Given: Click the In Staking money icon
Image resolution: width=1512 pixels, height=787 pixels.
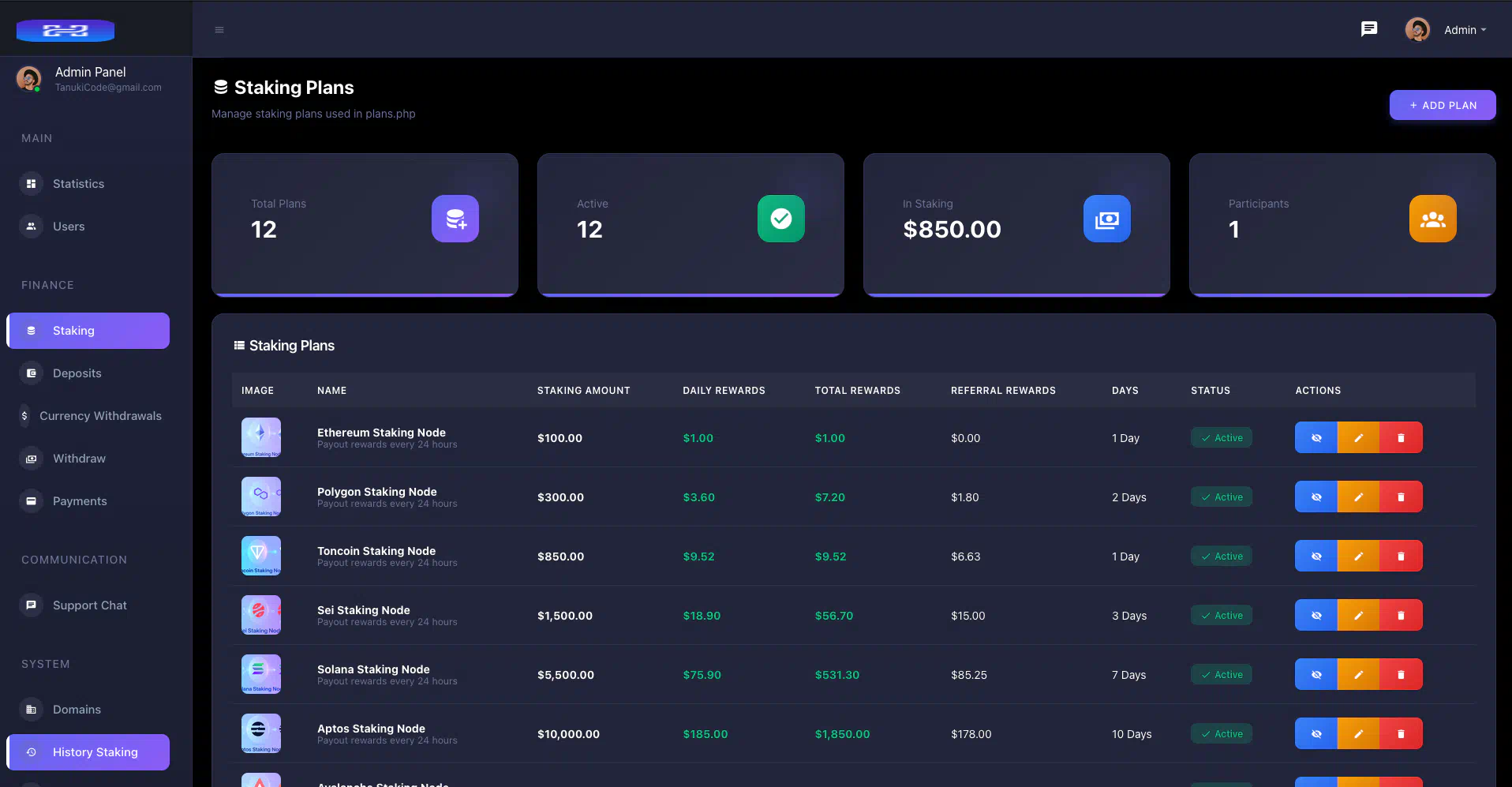Looking at the screenshot, I should [x=1106, y=219].
